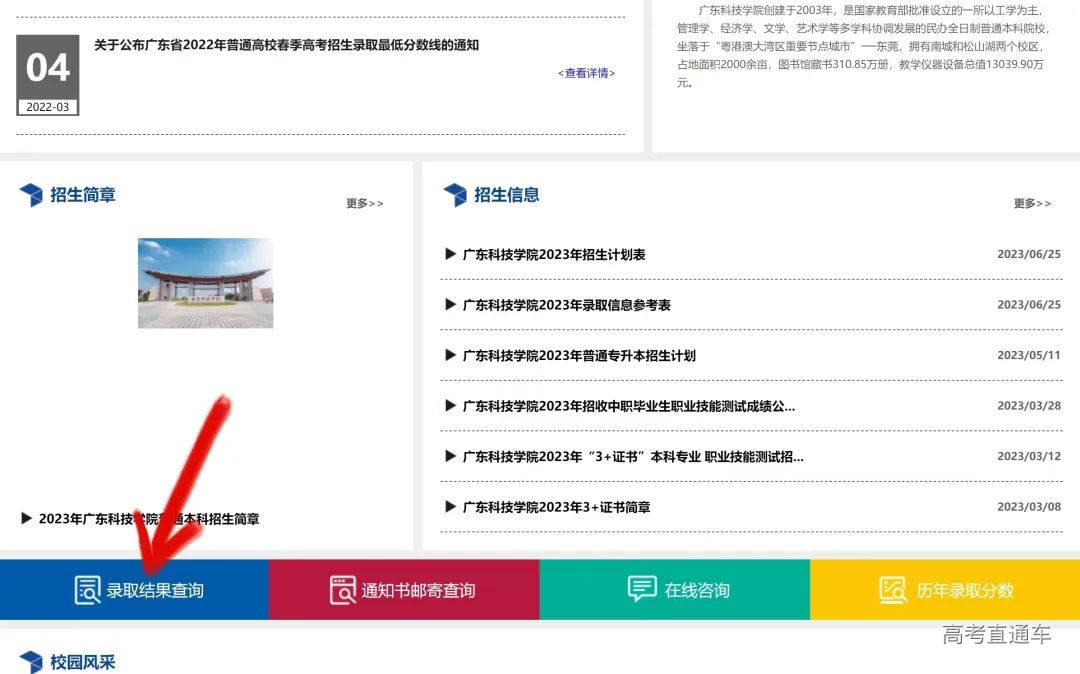The image size is (1080, 674).
Task: Open 广东科技学院2023年录取信息参考表
Action: point(556,304)
